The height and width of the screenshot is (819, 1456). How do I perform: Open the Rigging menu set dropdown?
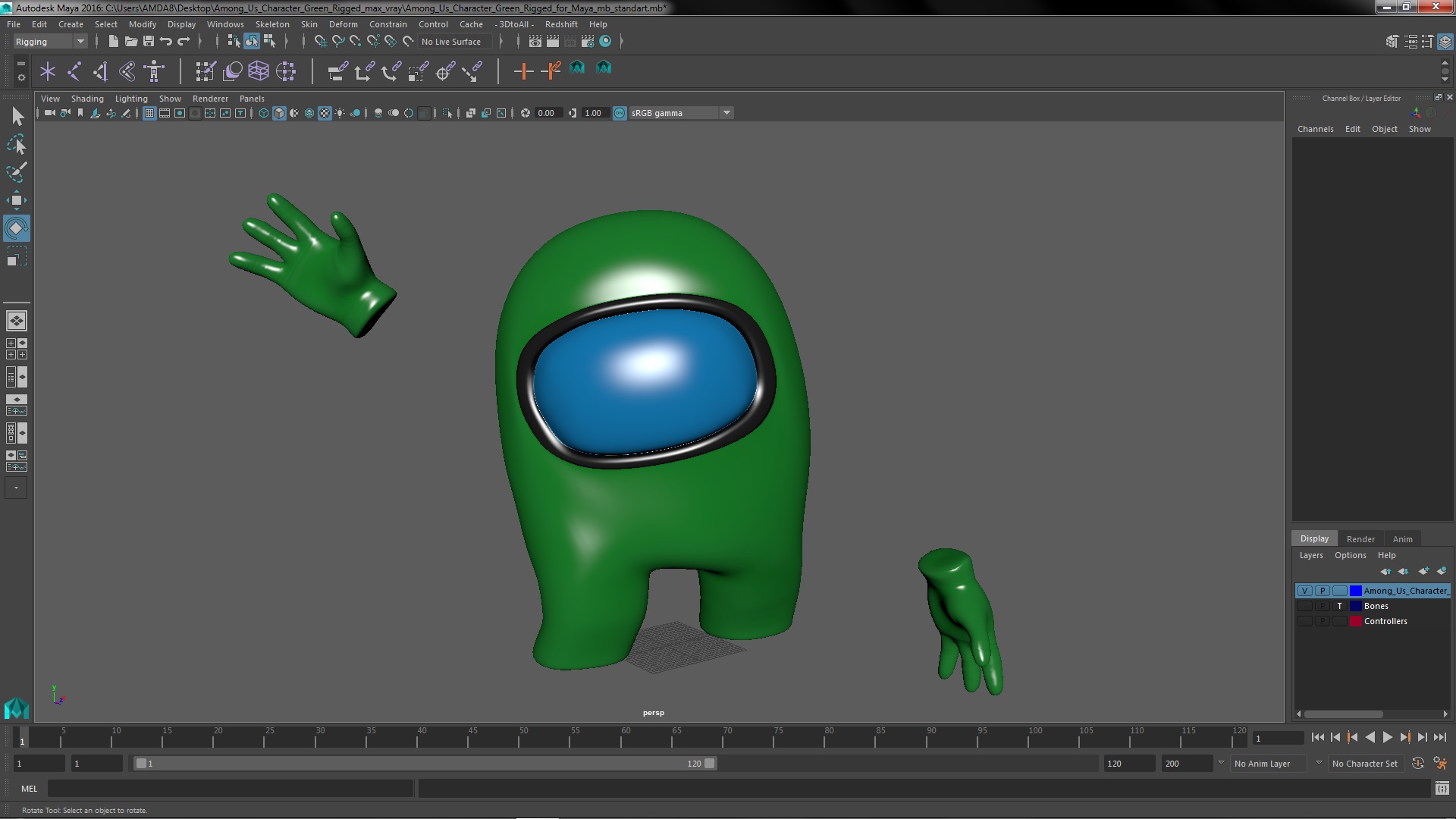click(x=50, y=42)
